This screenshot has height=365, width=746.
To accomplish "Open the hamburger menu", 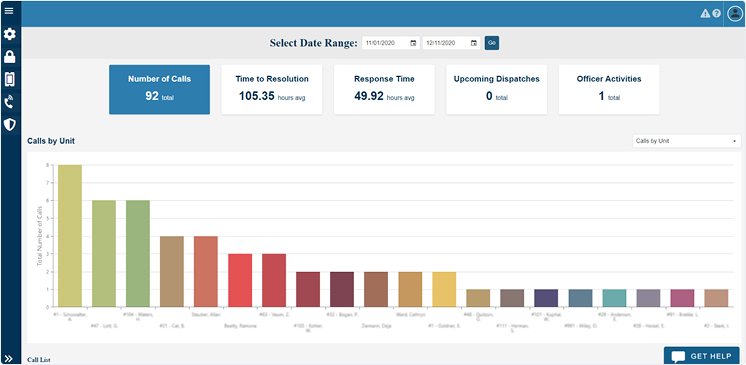I will (9, 10).
